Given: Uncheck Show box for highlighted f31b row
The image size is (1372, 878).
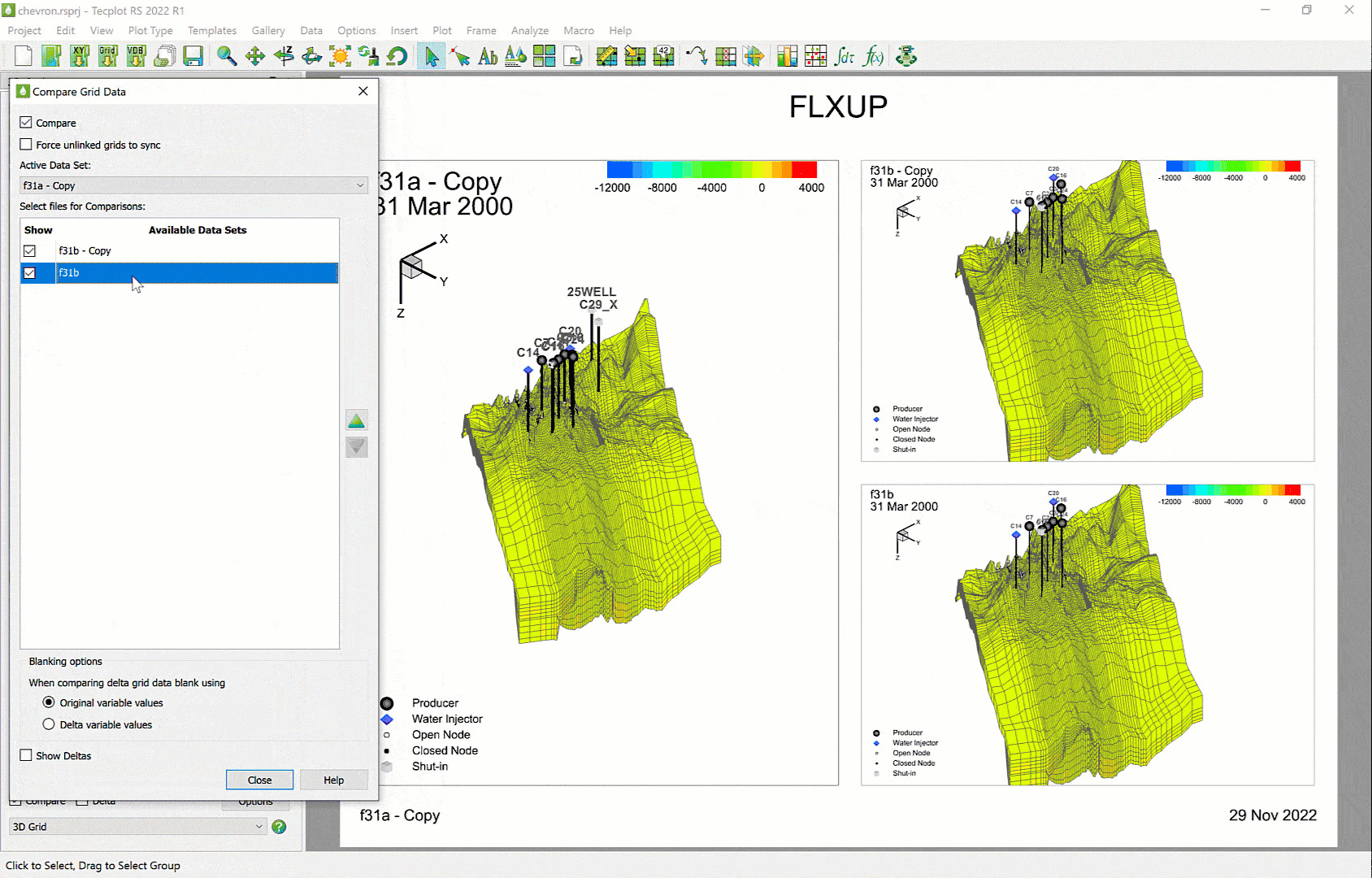Looking at the screenshot, I should pos(30,273).
